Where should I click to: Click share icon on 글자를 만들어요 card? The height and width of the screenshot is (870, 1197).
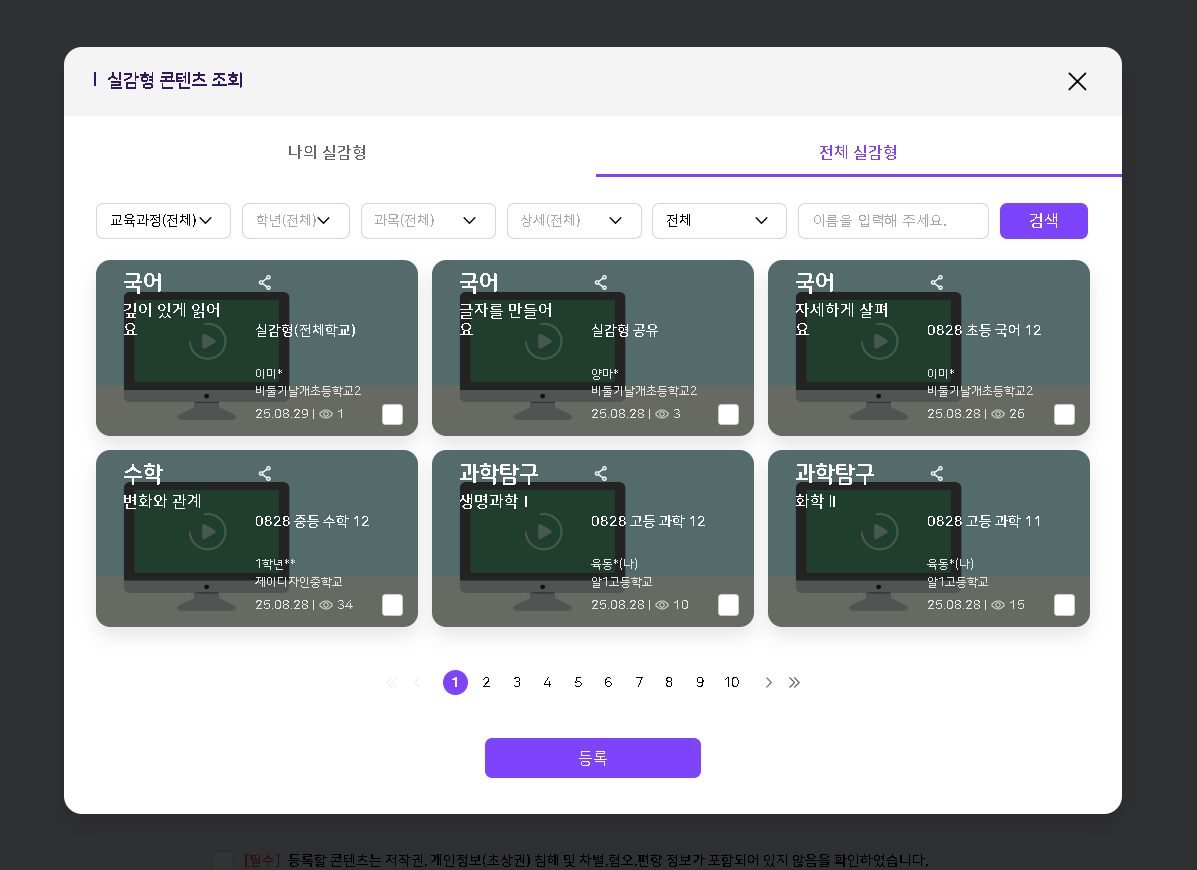[x=601, y=283]
